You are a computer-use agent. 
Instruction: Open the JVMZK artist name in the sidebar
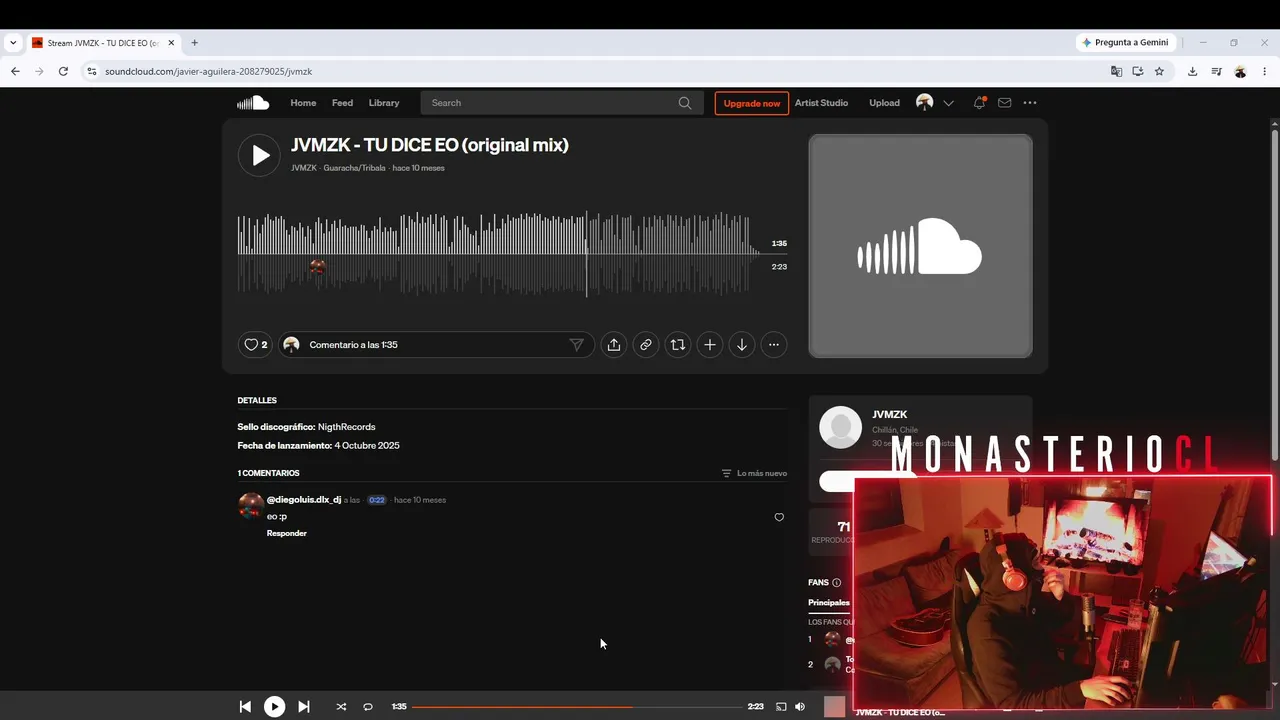tap(890, 414)
